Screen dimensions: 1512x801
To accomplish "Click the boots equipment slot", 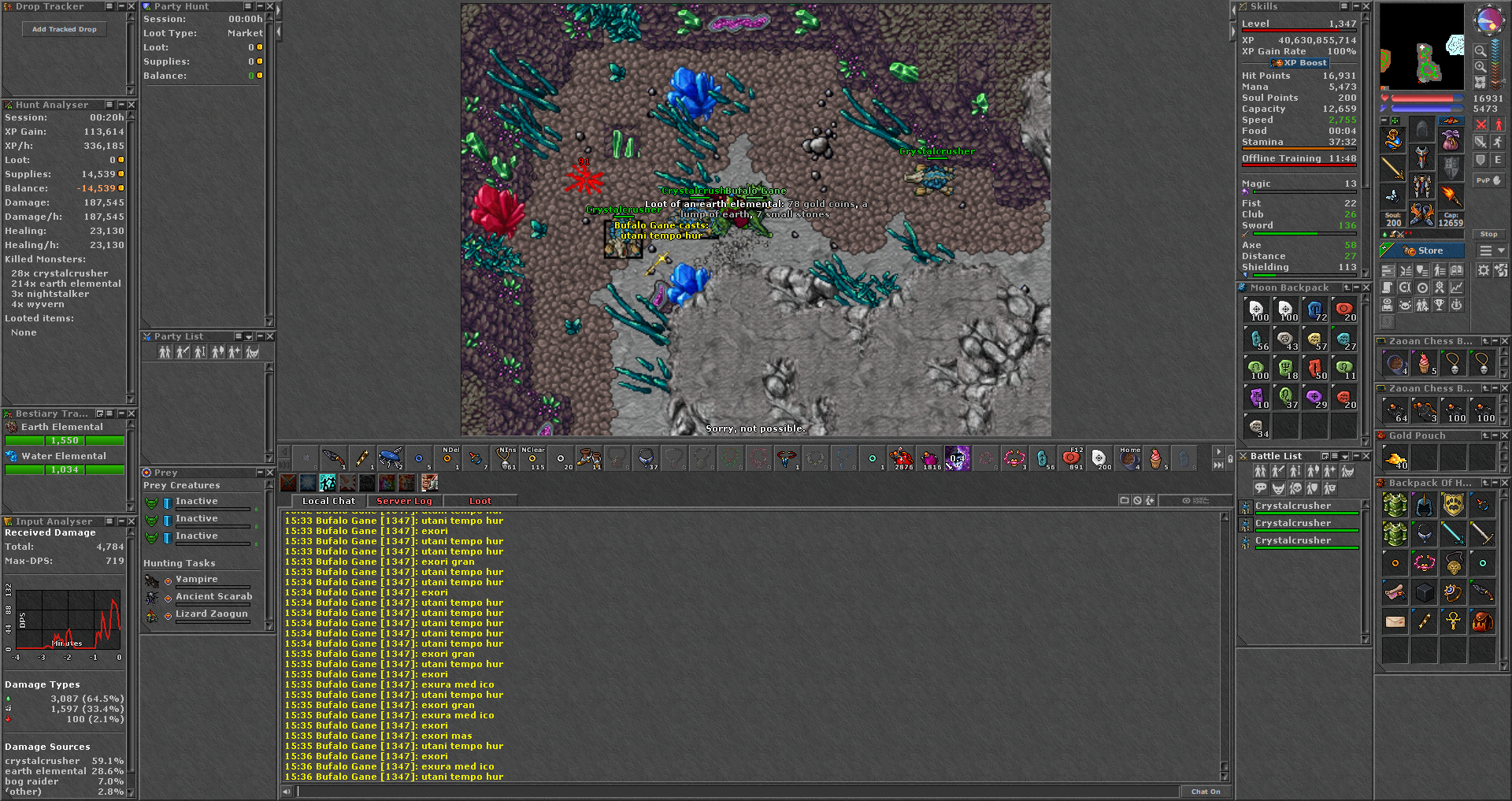I will pos(1422,214).
